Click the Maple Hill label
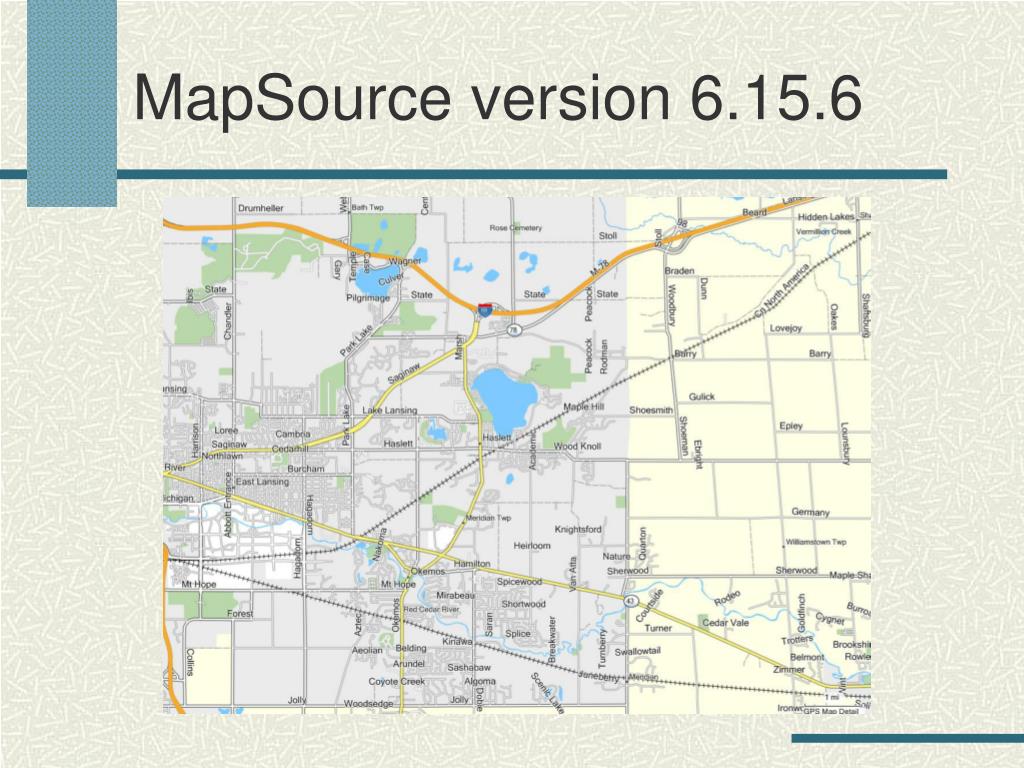The height and width of the screenshot is (768, 1024). [584, 406]
